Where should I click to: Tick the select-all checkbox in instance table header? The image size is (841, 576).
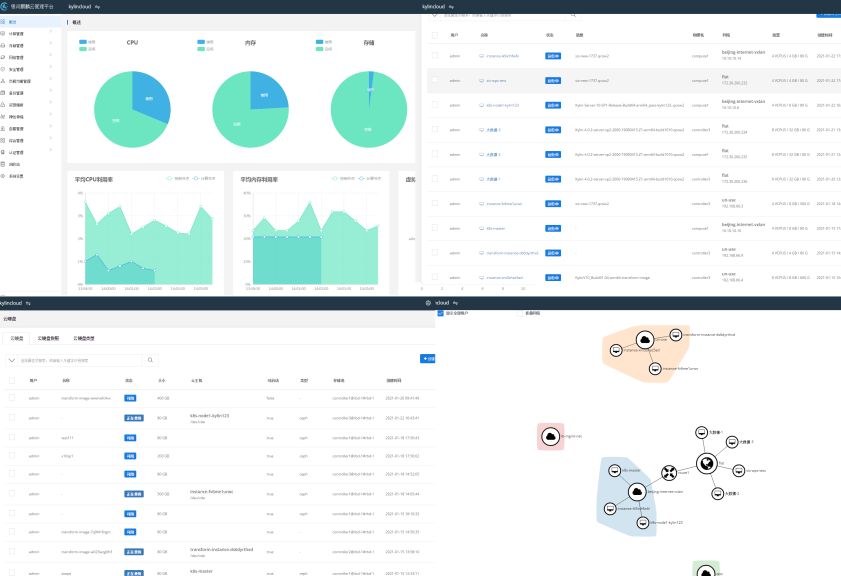click(x=434, y=35)
